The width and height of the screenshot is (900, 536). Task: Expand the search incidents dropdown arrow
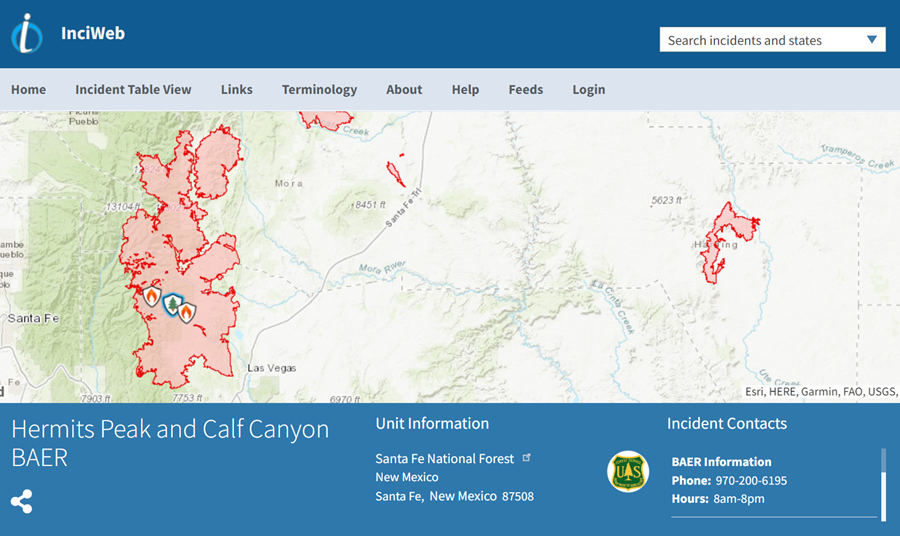pyautogui.click(x=872, y=40)
